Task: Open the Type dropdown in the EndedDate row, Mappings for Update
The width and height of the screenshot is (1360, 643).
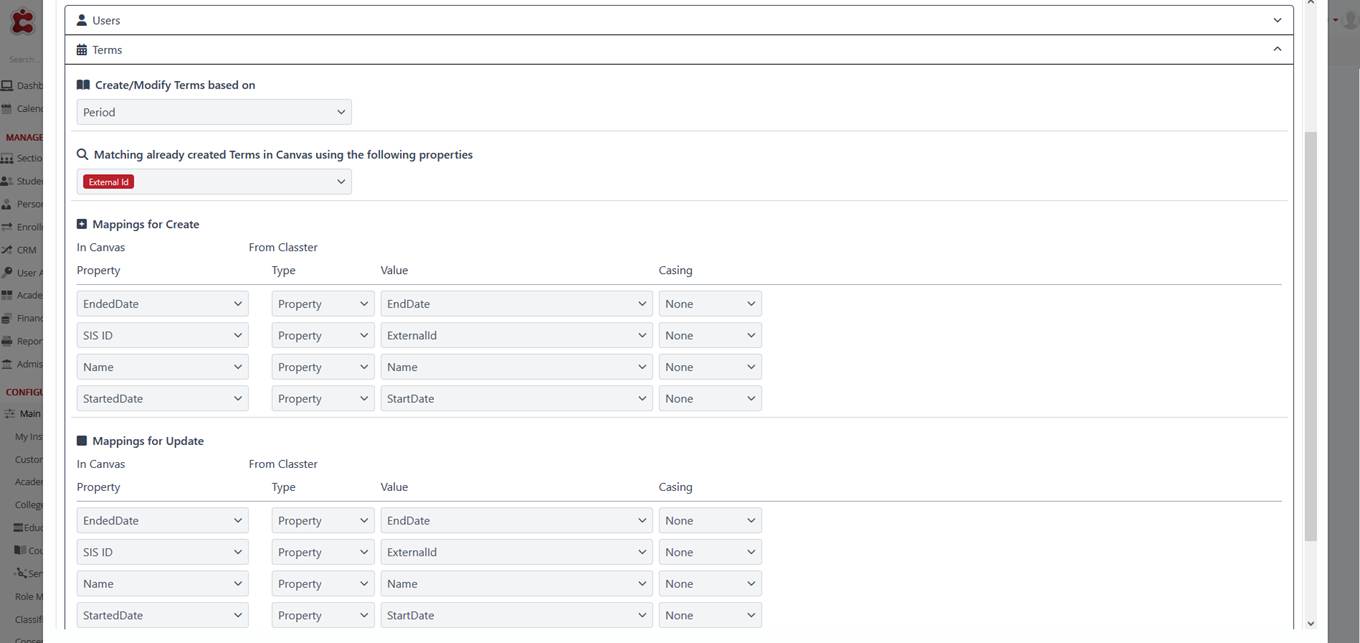Action: (323, 521)
